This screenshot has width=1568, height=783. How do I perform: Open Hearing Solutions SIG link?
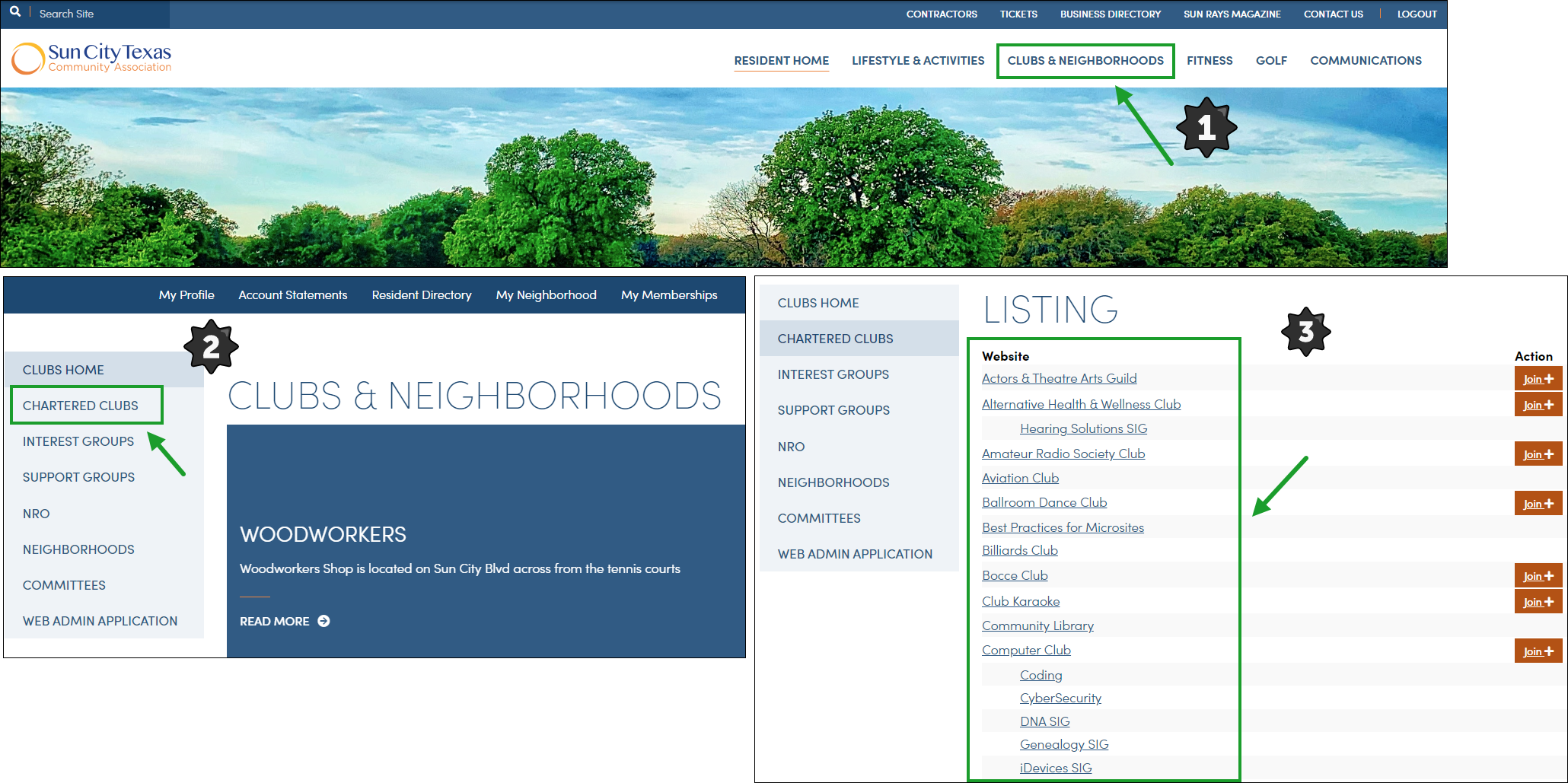[x=1083, y=428]
